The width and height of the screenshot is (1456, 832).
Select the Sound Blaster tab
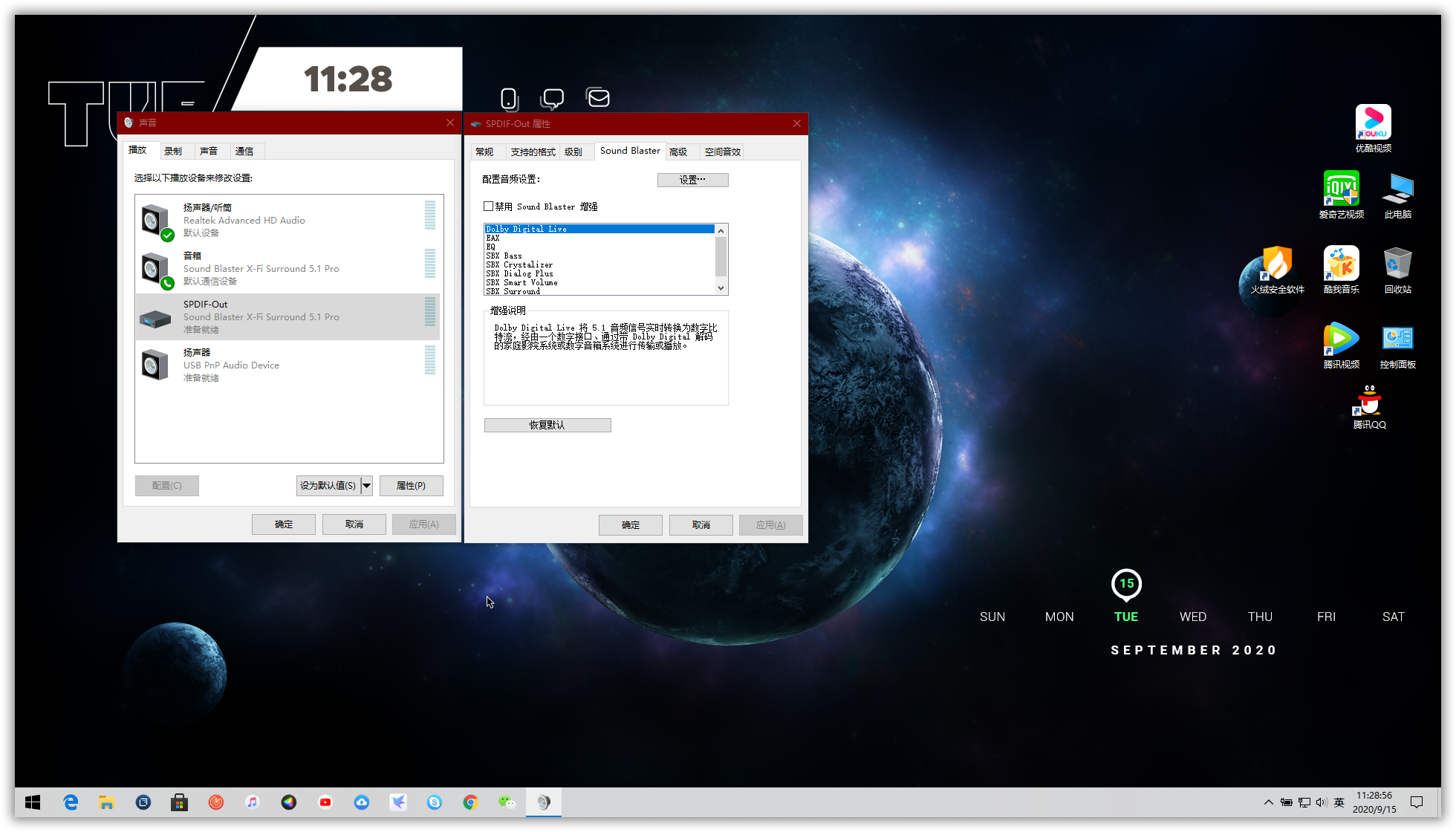point(630,151)
